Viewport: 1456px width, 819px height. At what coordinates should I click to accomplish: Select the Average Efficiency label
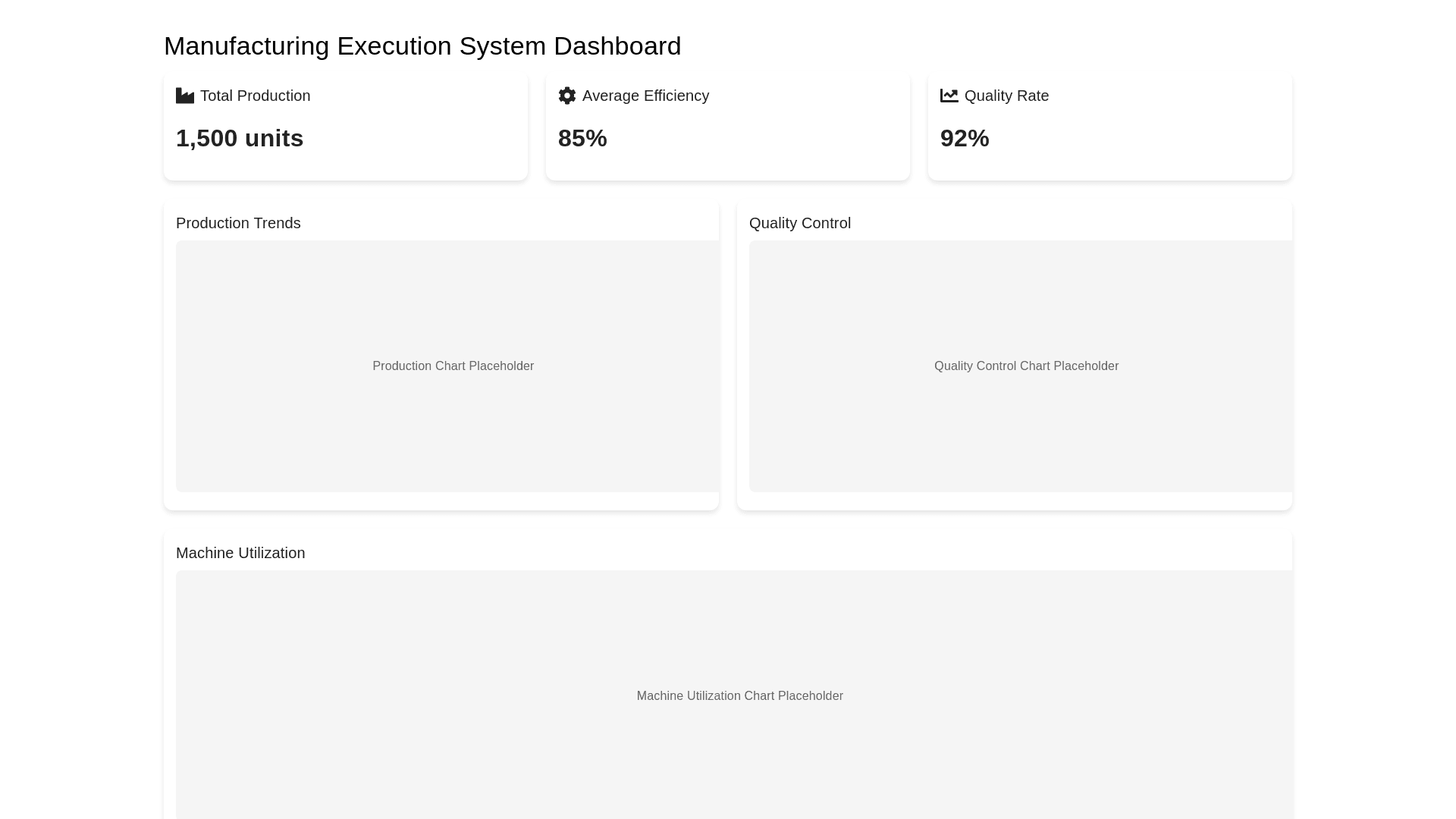coord(645,96)
